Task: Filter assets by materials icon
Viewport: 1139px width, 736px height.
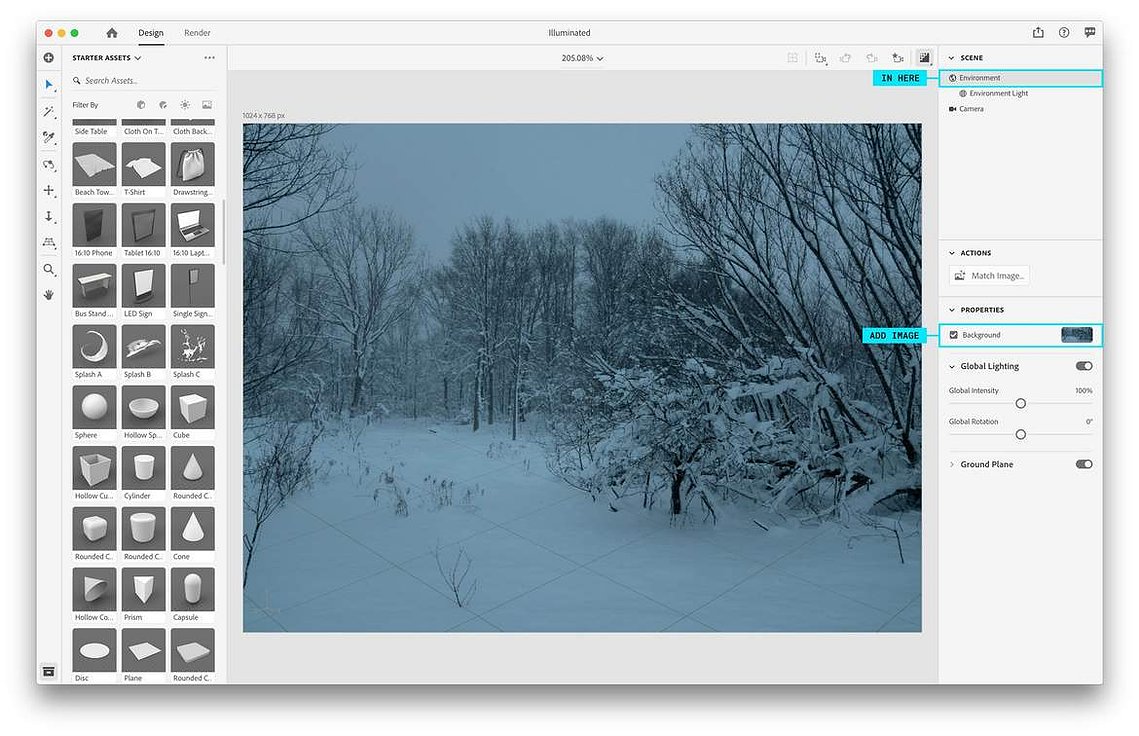Action: (x=163, y=105)
